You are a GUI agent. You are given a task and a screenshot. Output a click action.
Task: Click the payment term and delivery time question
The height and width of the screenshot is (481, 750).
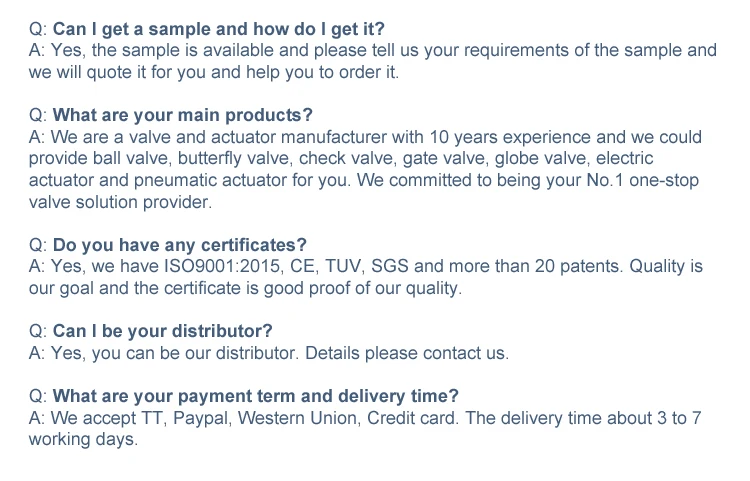pyautogui.click(x=255, y=396)
